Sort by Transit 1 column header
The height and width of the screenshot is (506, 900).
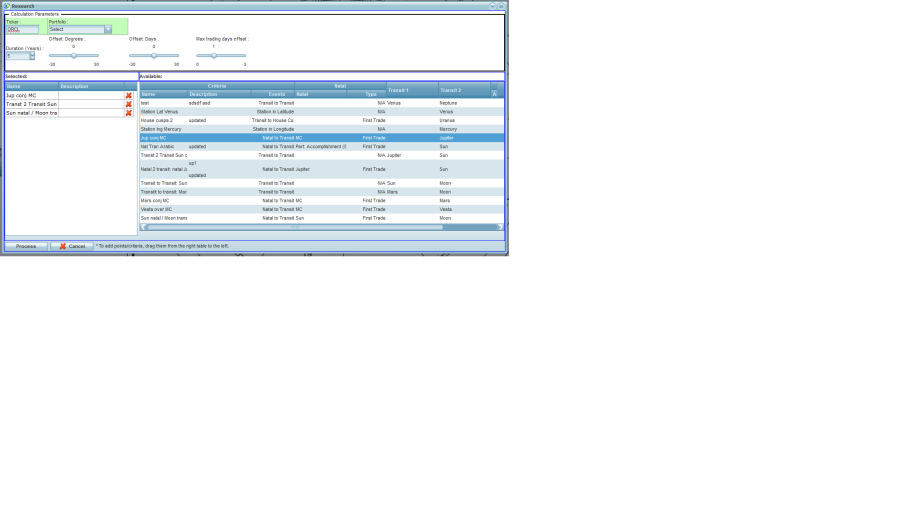[412, 90]
